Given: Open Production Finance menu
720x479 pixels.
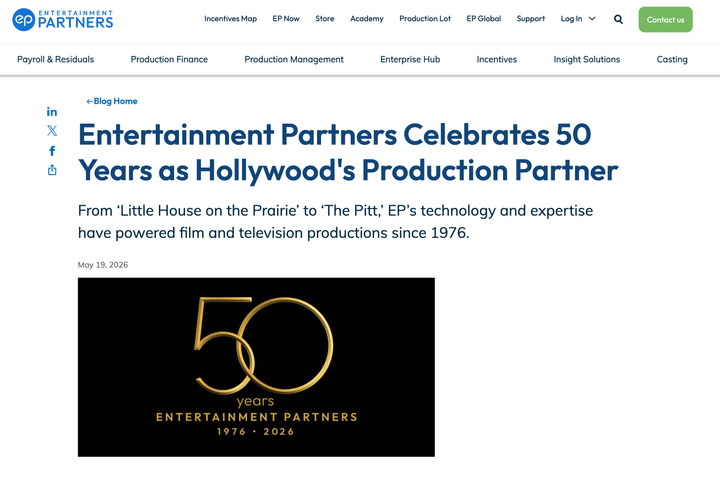Looking at the screenshot, I should pos(169,59).
